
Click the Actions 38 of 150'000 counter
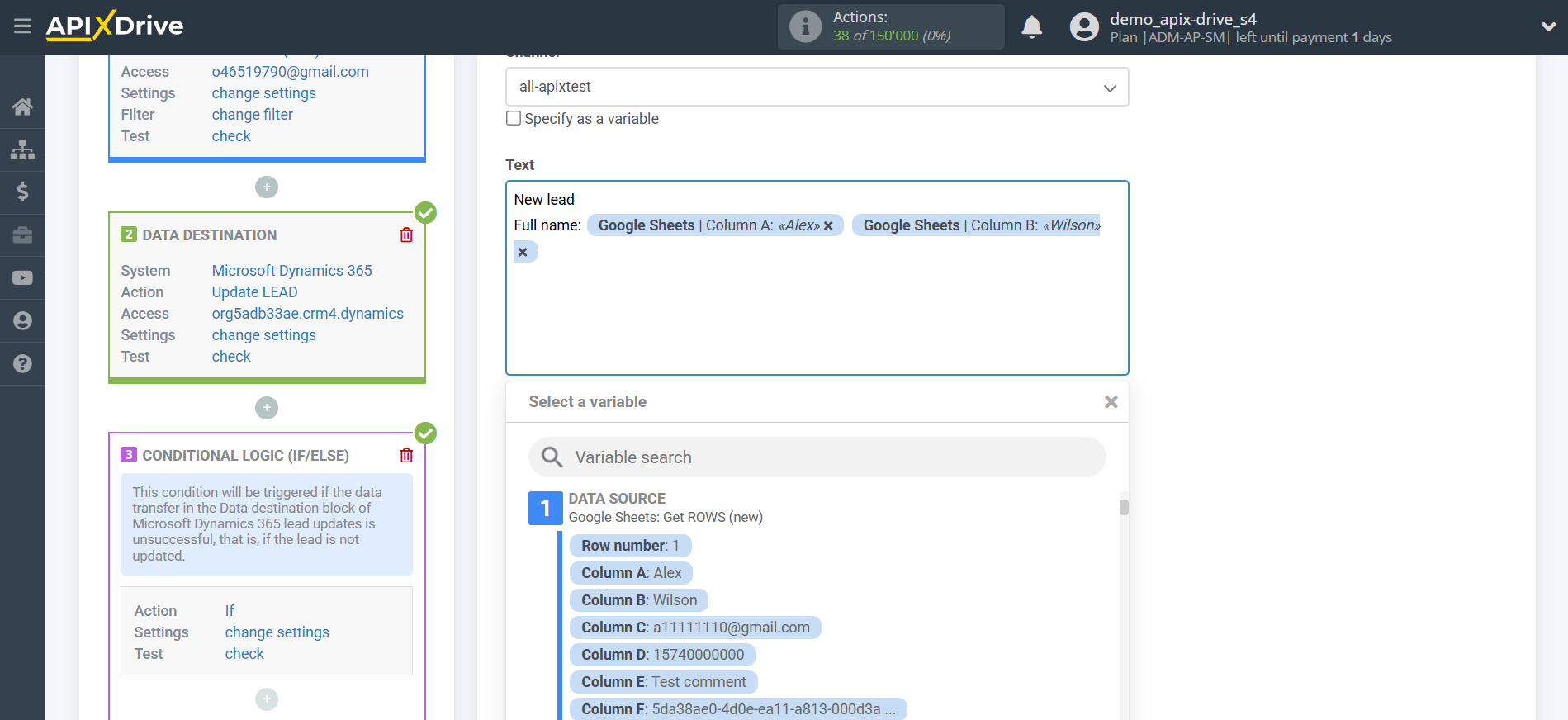point(892,26)
